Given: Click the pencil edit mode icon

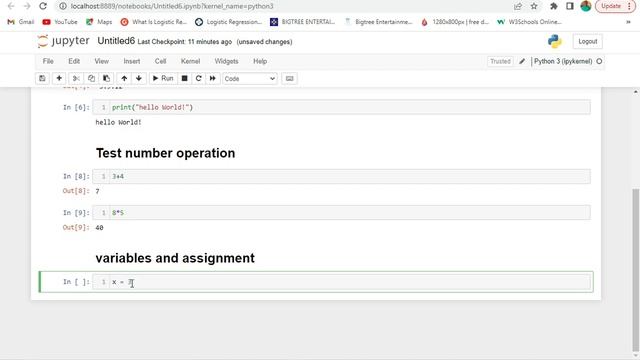Looking at the screenshot, I should [522, 61].
